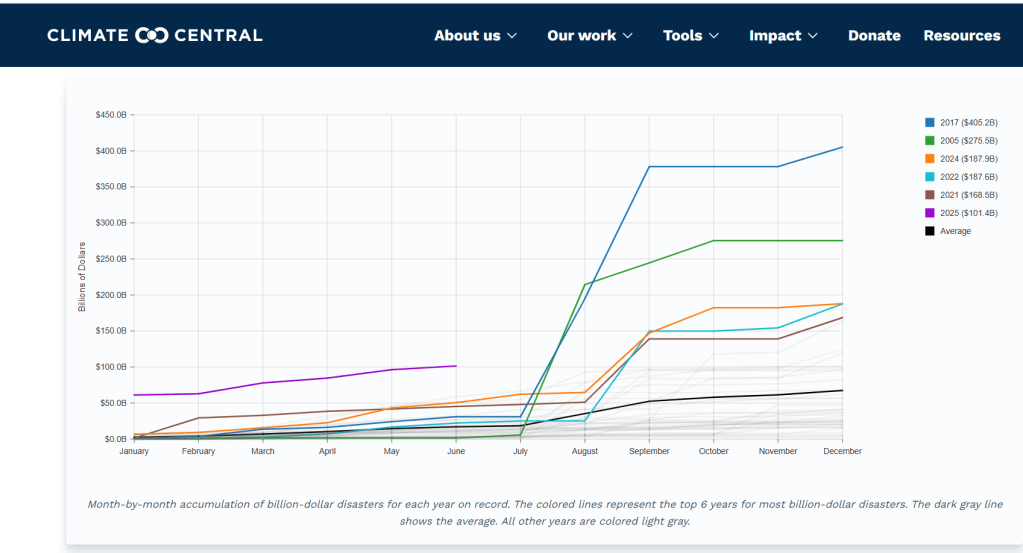1023x553 pixels.
Task: Open the Resources page
Action: (961, 35)
